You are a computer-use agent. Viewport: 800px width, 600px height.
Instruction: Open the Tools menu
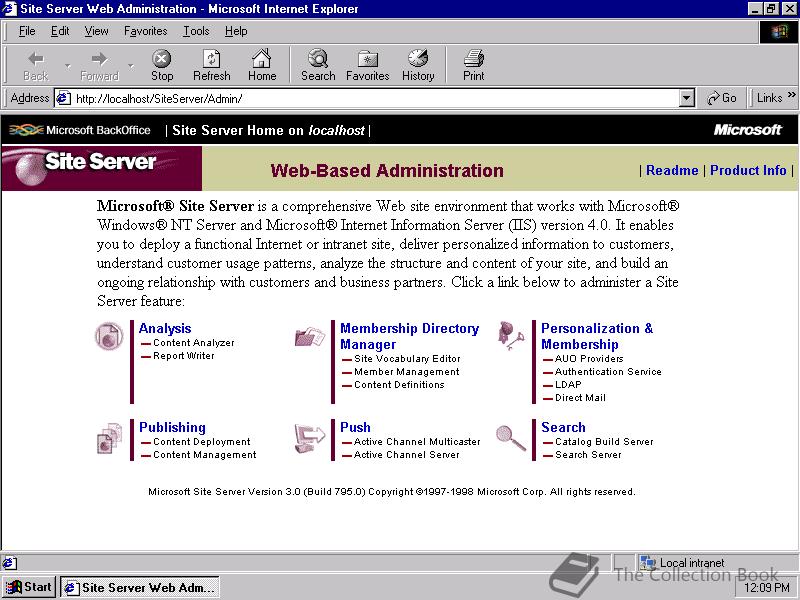tap(196, 31)
